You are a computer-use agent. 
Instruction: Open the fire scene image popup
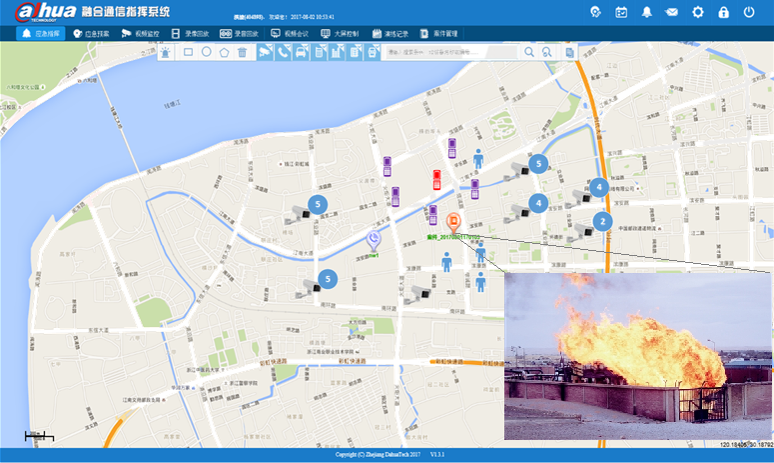[x=638, y=356]
